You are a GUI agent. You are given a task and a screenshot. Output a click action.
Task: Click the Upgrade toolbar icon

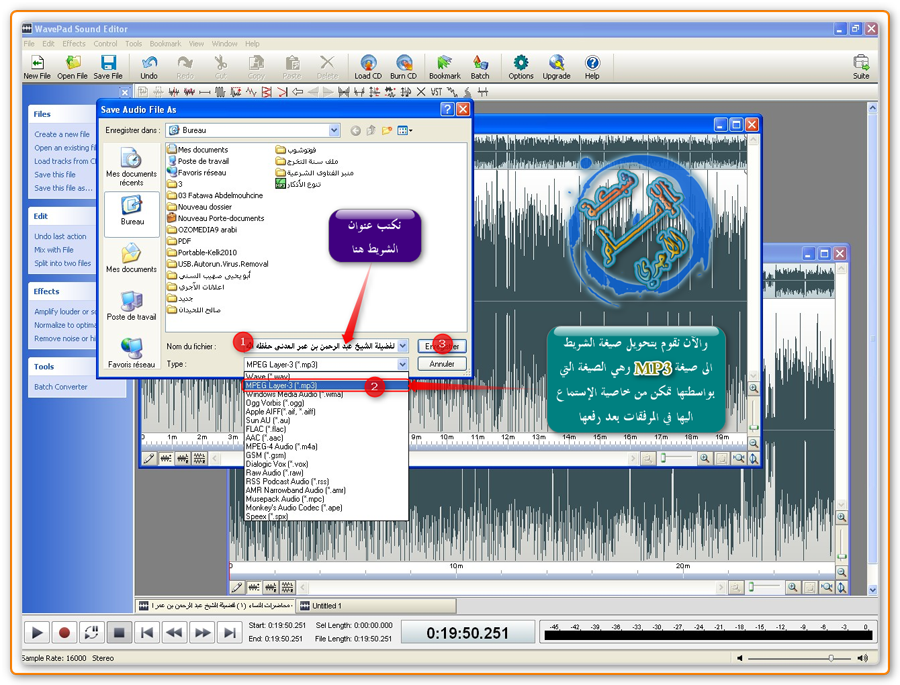coord(556,66)
